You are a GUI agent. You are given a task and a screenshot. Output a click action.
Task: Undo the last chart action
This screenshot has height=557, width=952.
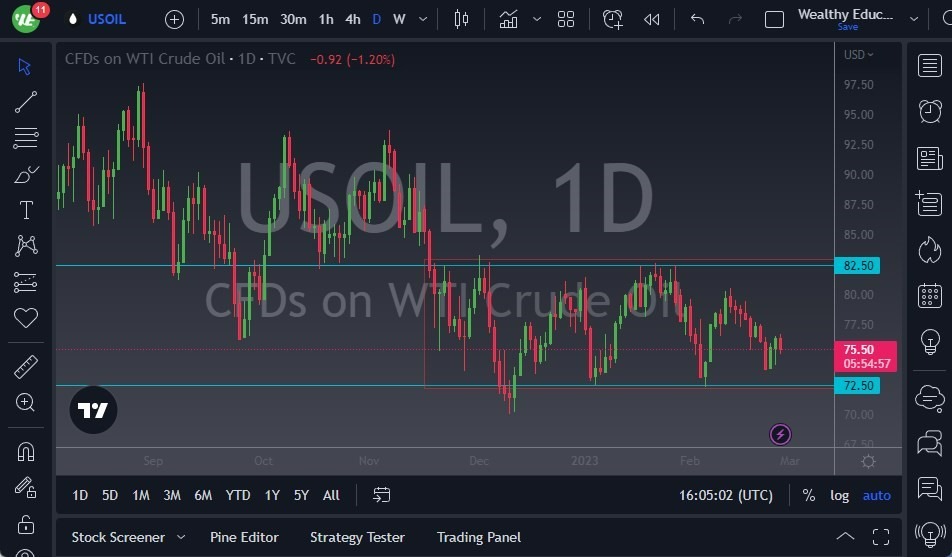698,19
